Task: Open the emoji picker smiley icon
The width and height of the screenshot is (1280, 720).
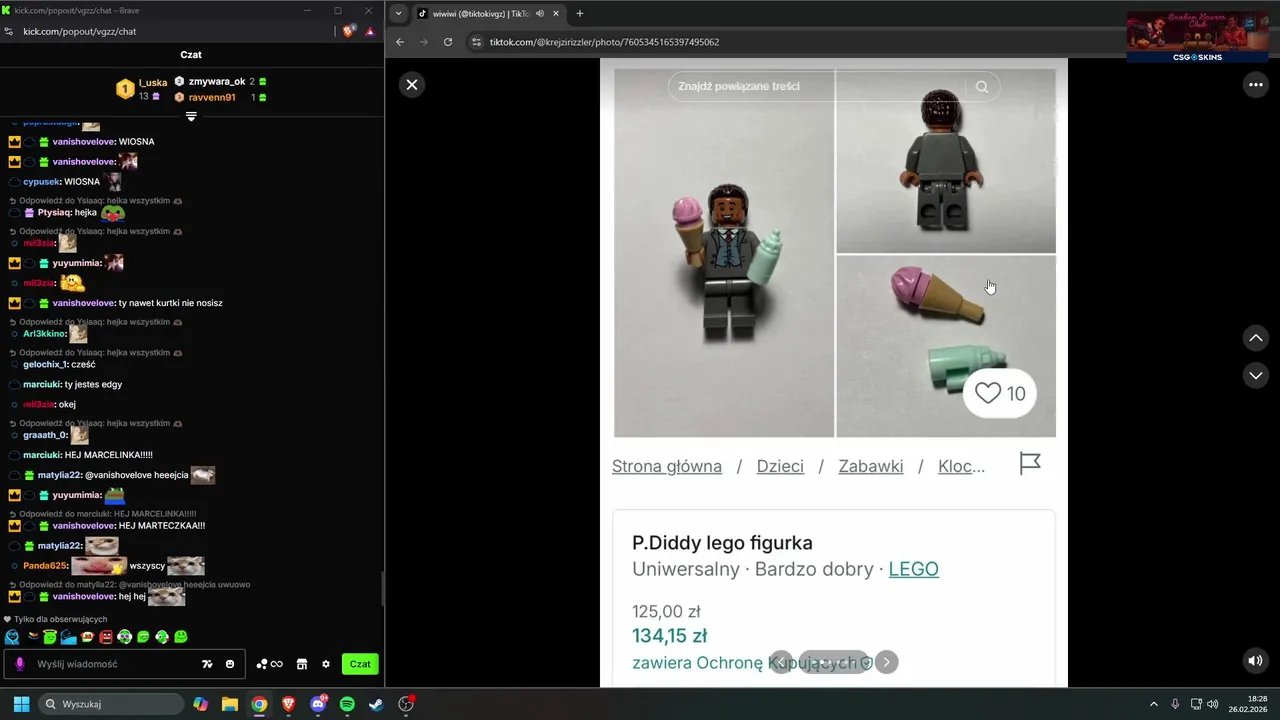Action: 230,664
